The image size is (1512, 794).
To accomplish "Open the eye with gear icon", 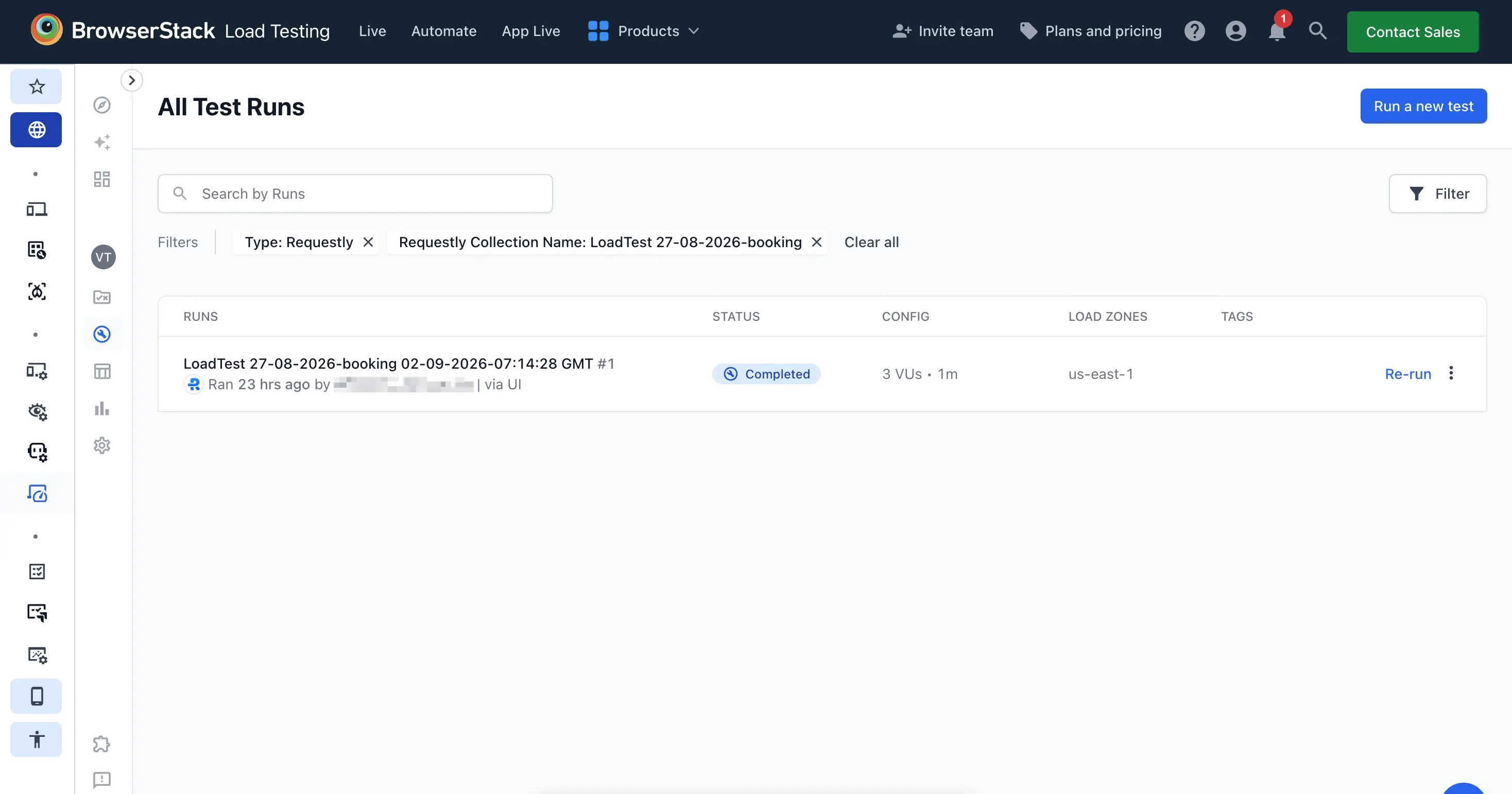I will click(37, 411).
